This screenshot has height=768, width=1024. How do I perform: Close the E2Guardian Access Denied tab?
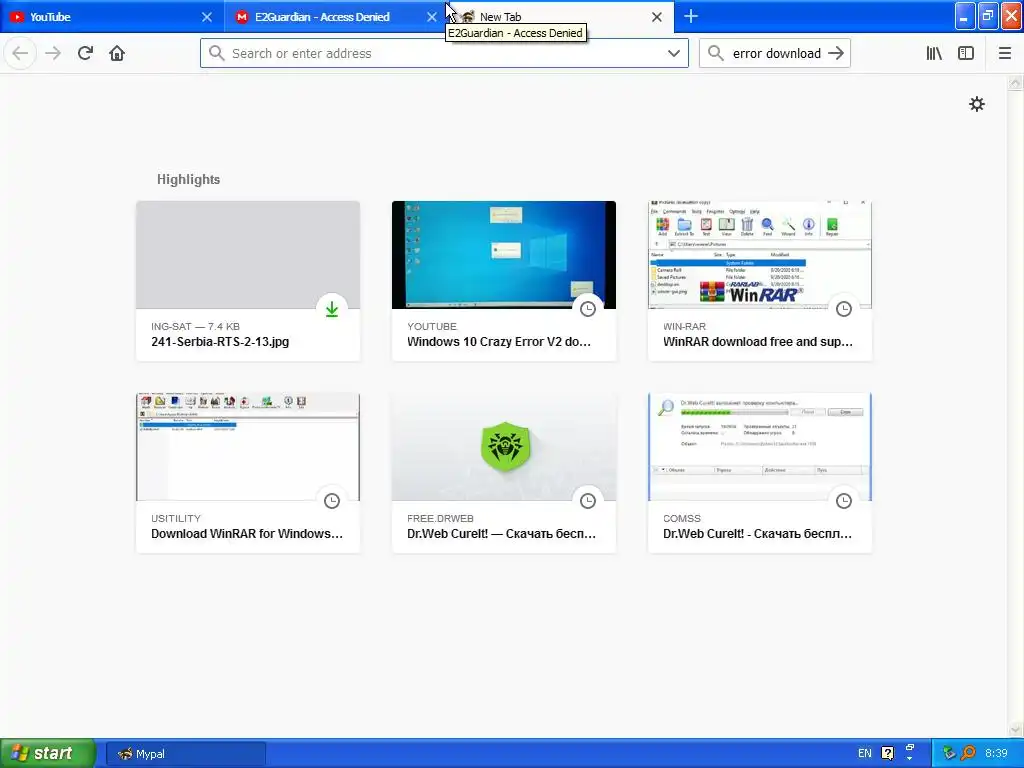coord(431,17)
